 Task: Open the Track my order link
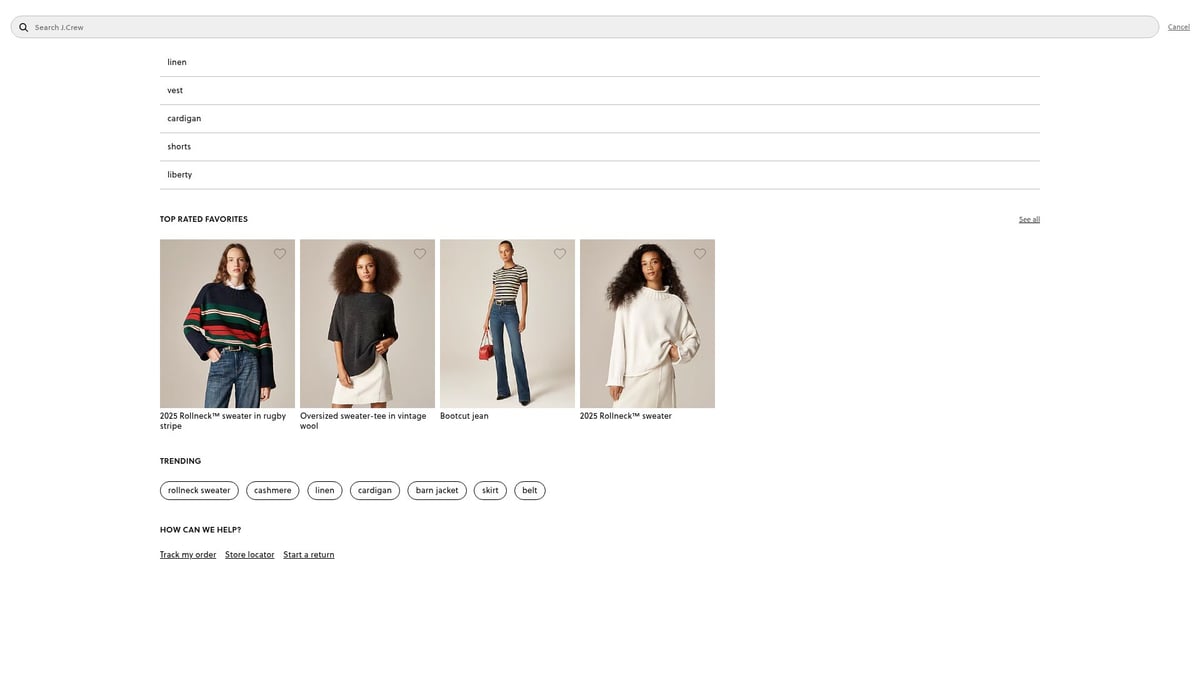tap(188, 555)
